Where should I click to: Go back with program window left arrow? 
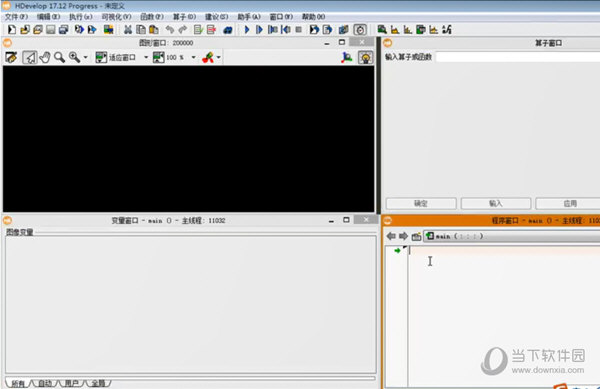[391, 236]
